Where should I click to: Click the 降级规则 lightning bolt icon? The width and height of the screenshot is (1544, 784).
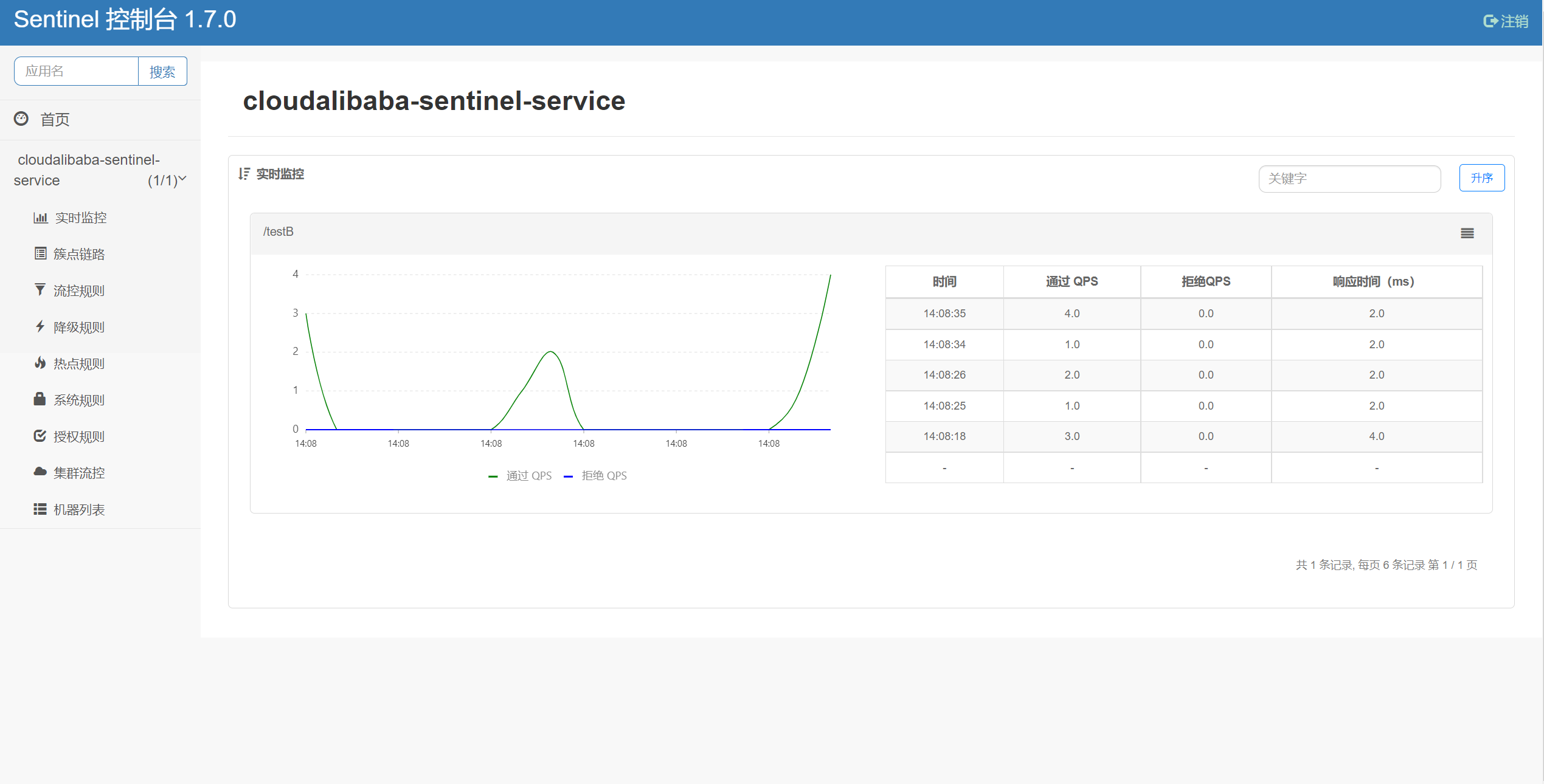[40, 326]
